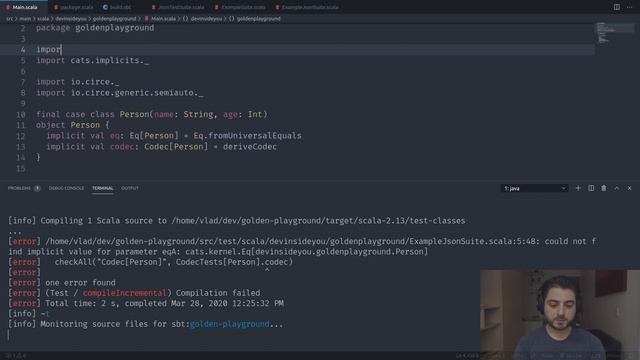Viewport: 640px width, 360px height.
Task: Switch to the PROBLEMS panel tab
Action: click(x=19, y=188)
